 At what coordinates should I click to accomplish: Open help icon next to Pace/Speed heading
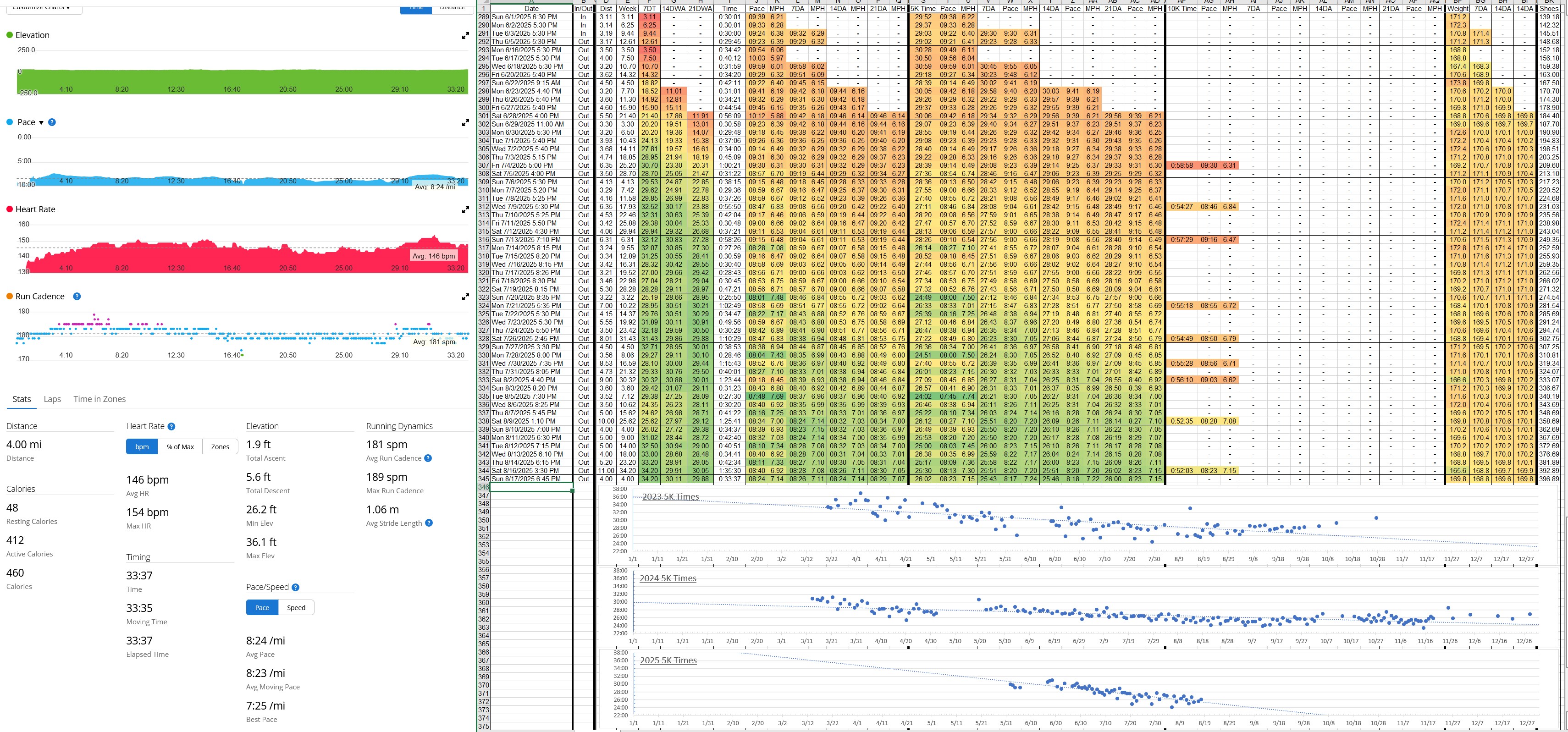tap(295, 587)
